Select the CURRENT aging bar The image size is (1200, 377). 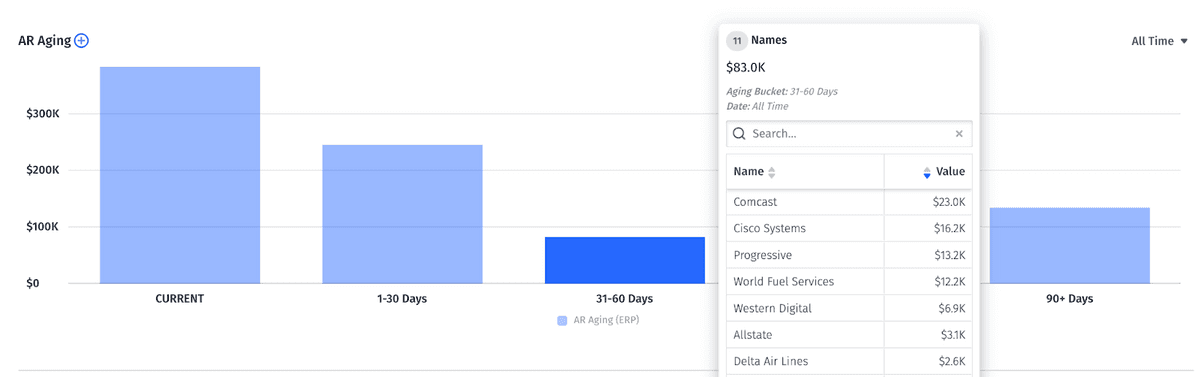(x=180, y=175)
